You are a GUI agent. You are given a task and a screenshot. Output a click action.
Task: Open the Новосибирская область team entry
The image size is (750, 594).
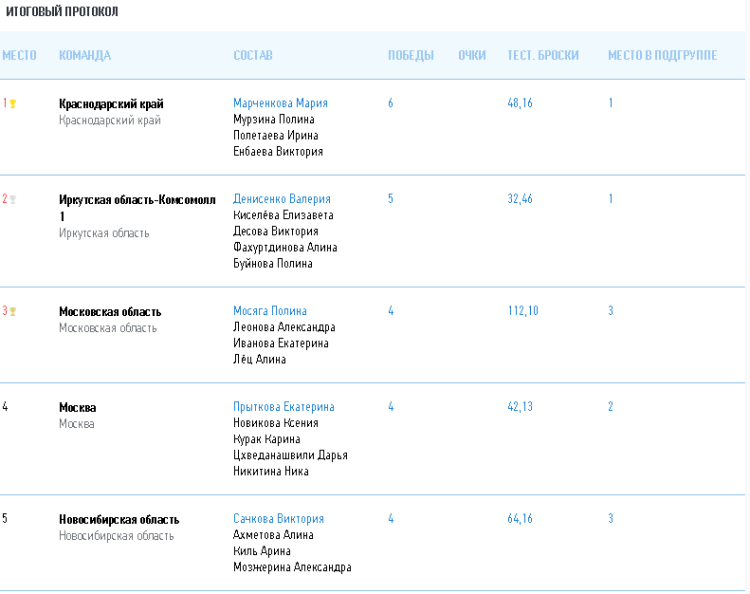pyautogui.click(x=119, y=520)
